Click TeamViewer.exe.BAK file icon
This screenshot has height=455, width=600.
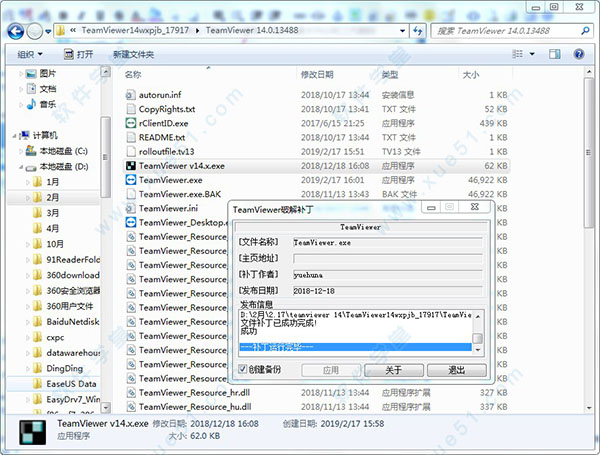(131, 194)
